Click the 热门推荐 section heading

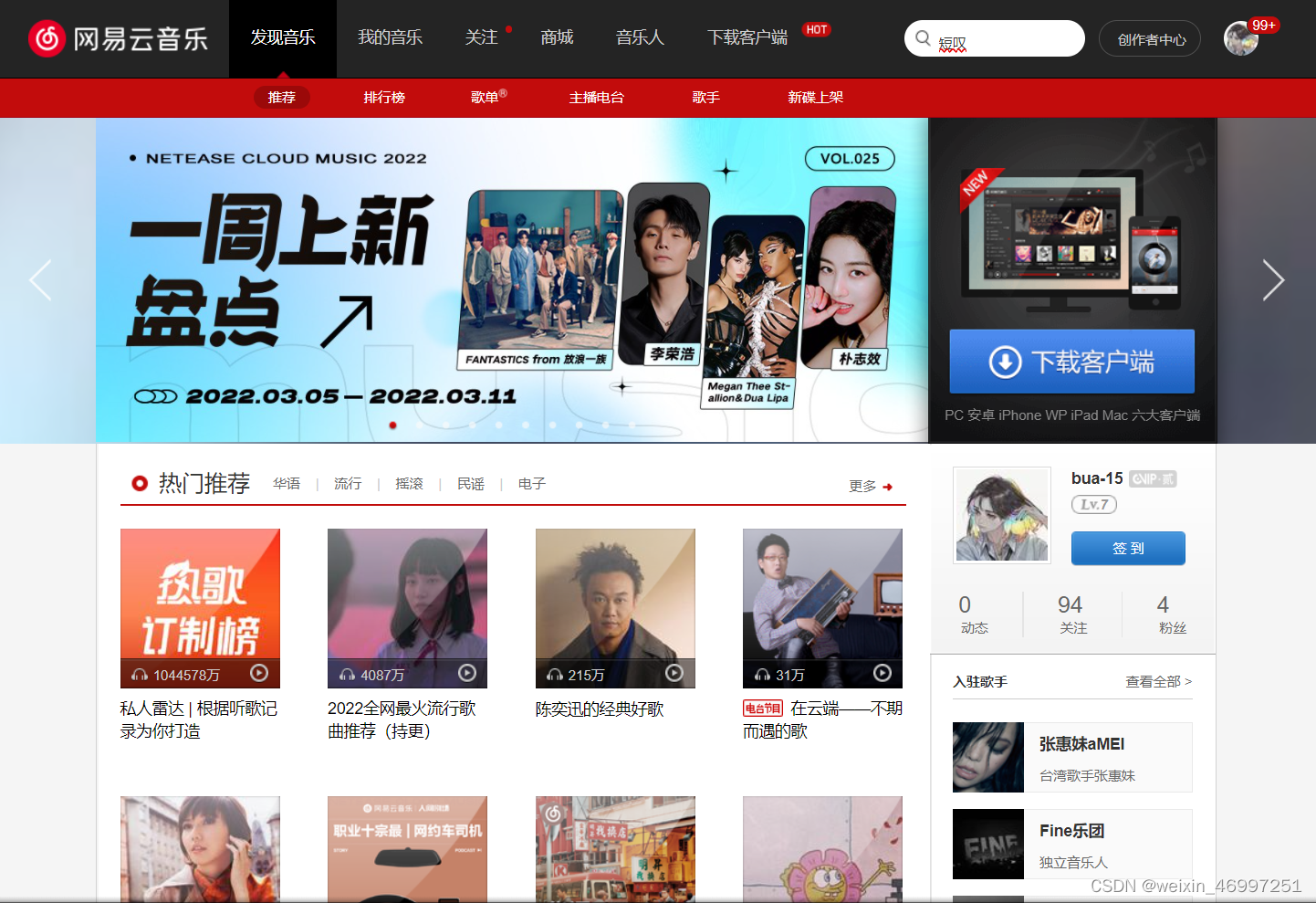204,483
